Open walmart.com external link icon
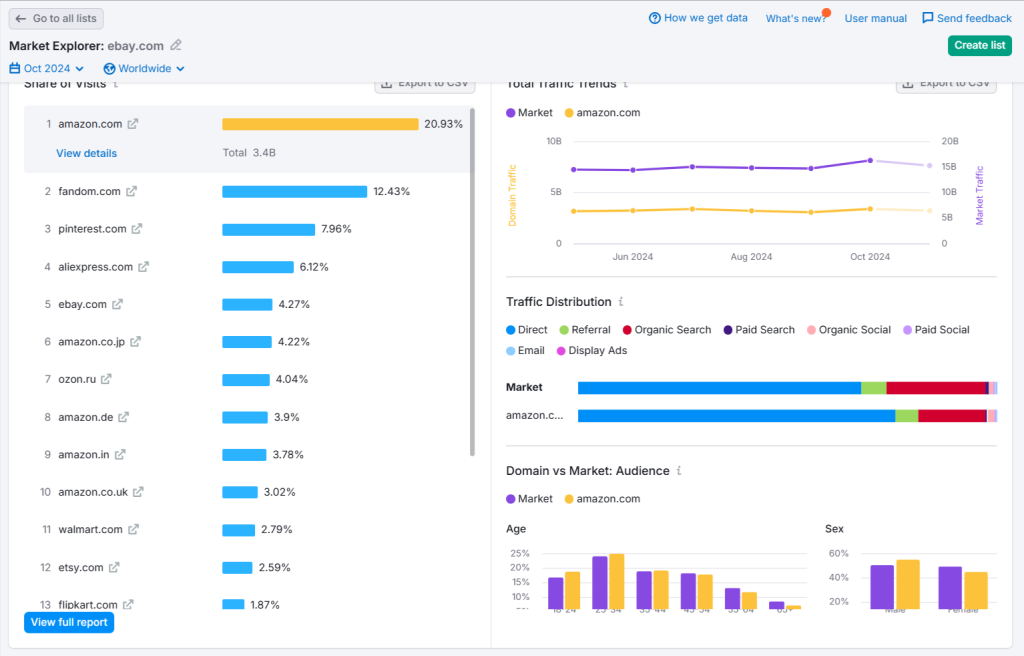The width and height of the screenshot is (1024, 656). click(133, 529)
